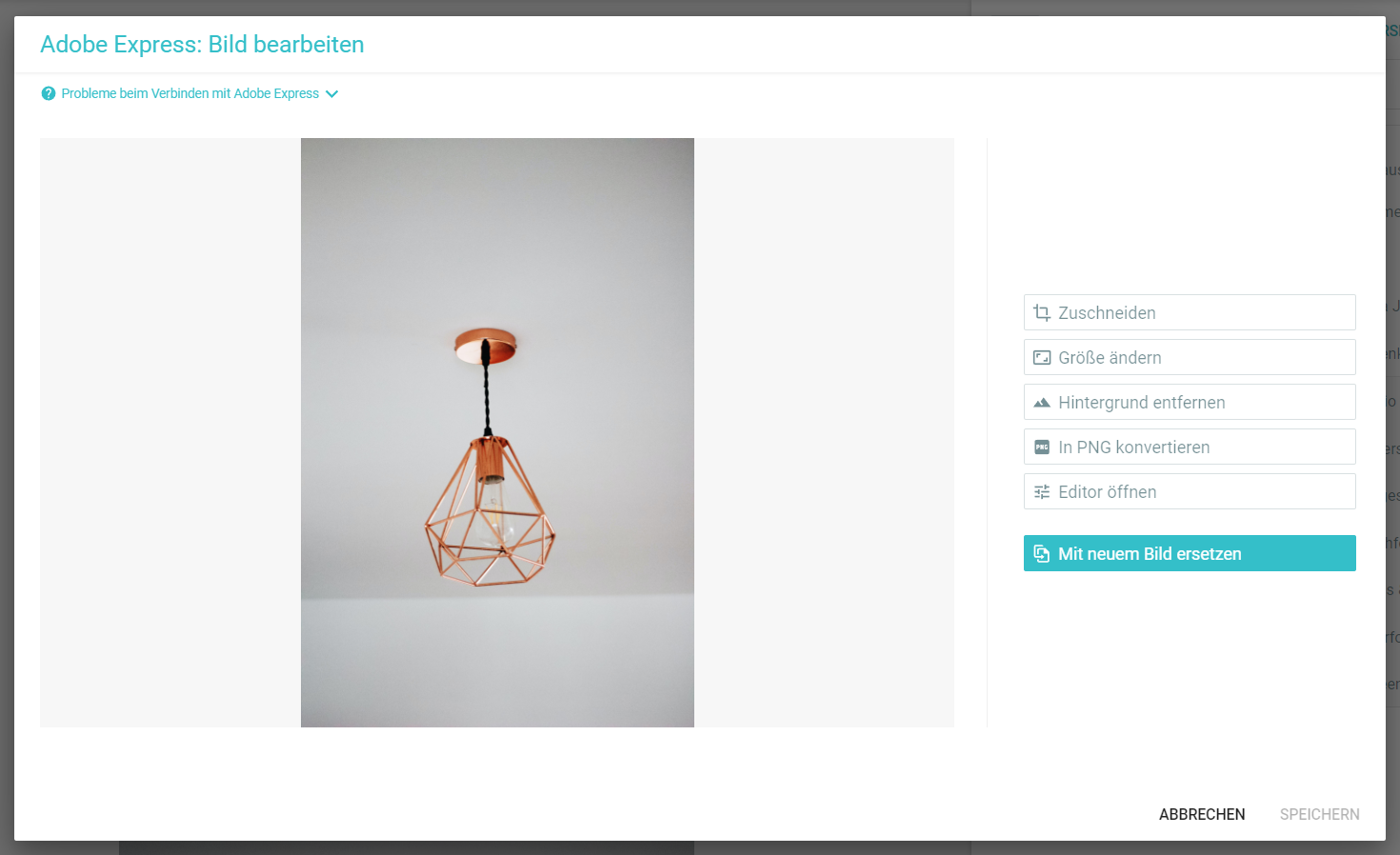The width and height of the screenshot is (1400, 855).
Task: Click the sliders icon beside Editor öffnen
Action: click(1042, 492)
